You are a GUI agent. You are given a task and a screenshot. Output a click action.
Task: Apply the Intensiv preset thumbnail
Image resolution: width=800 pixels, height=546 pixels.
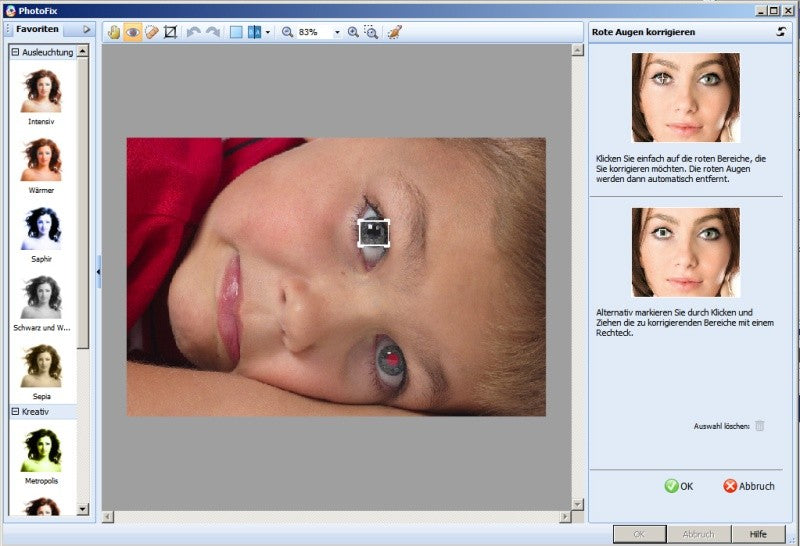coord(41,91)
